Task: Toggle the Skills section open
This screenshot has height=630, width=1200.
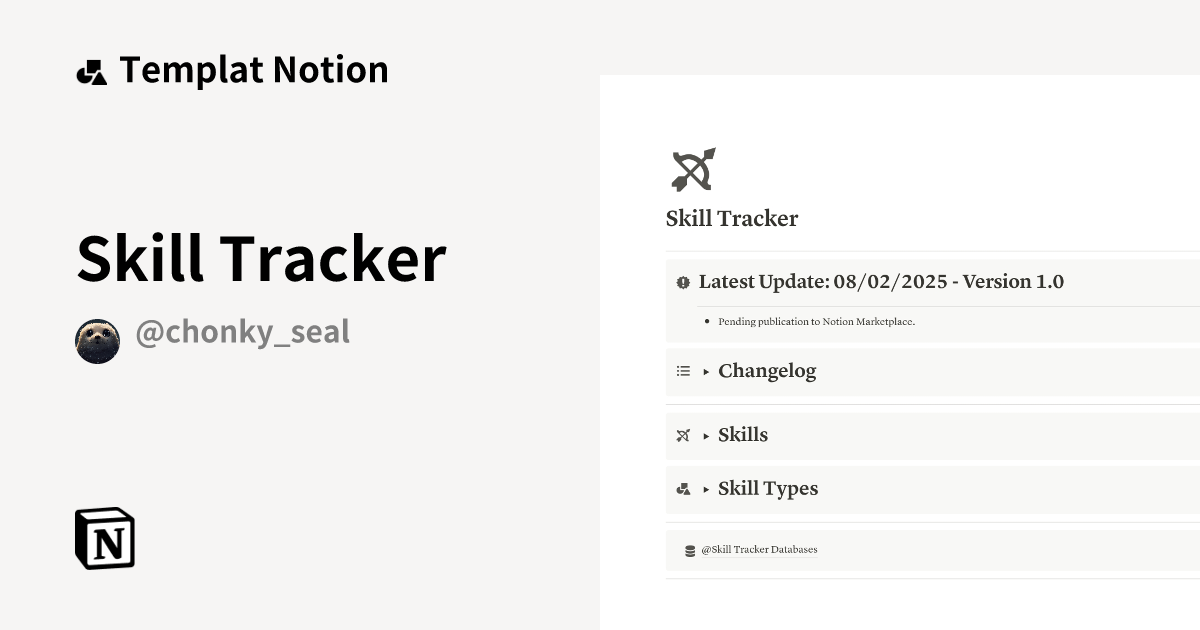Action: click(x=743, y=435)
